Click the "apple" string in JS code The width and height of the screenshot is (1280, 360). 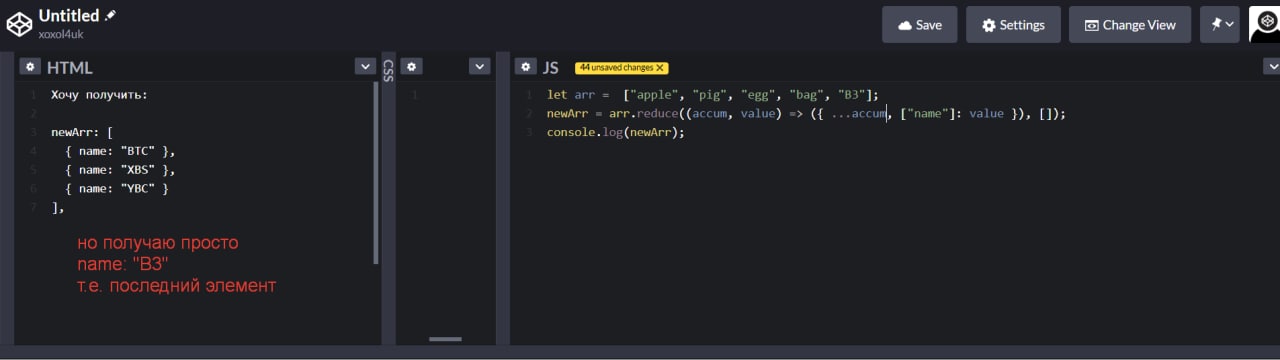650,95
